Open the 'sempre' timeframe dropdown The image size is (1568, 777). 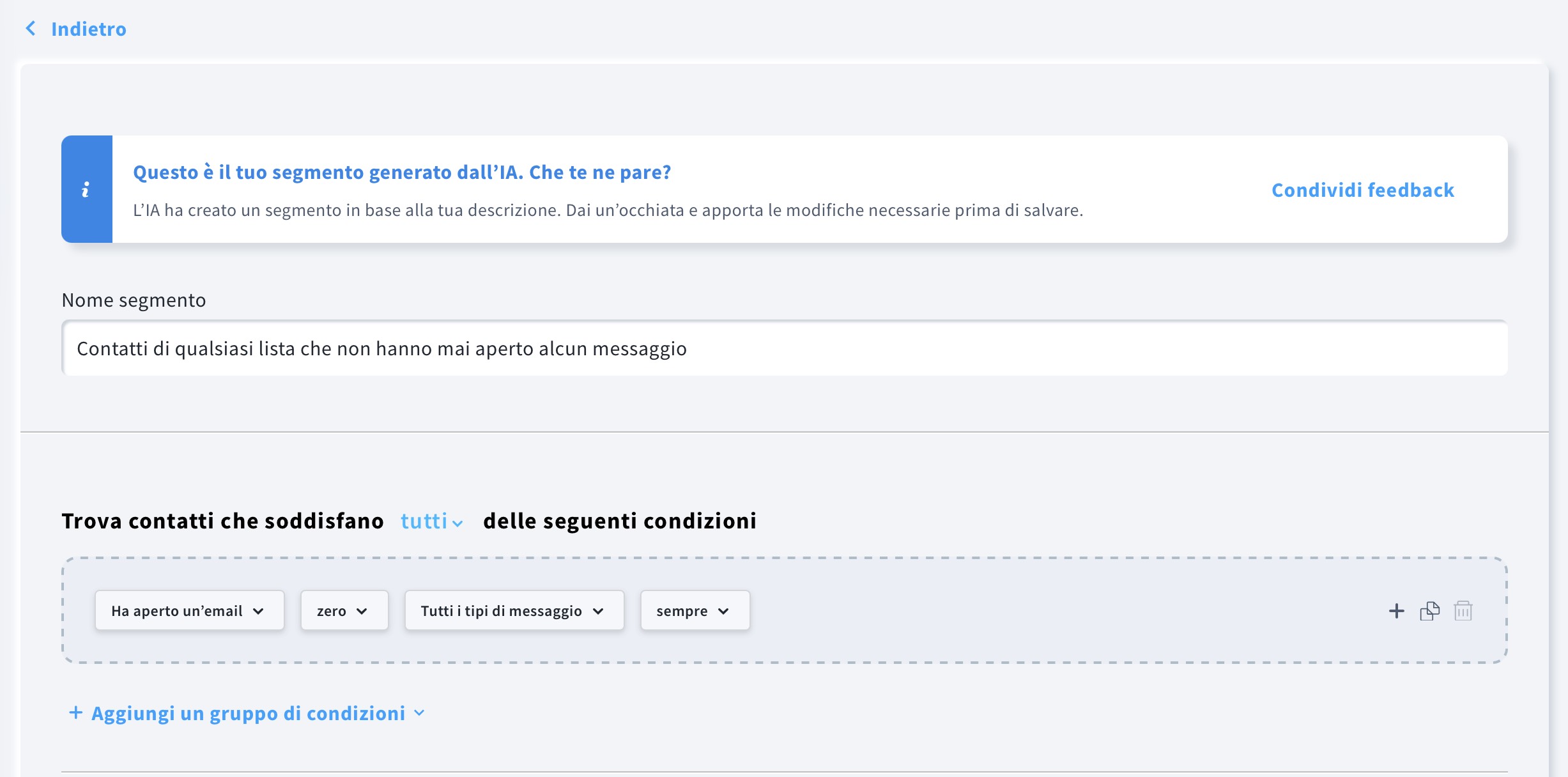(x=694, y=610)
